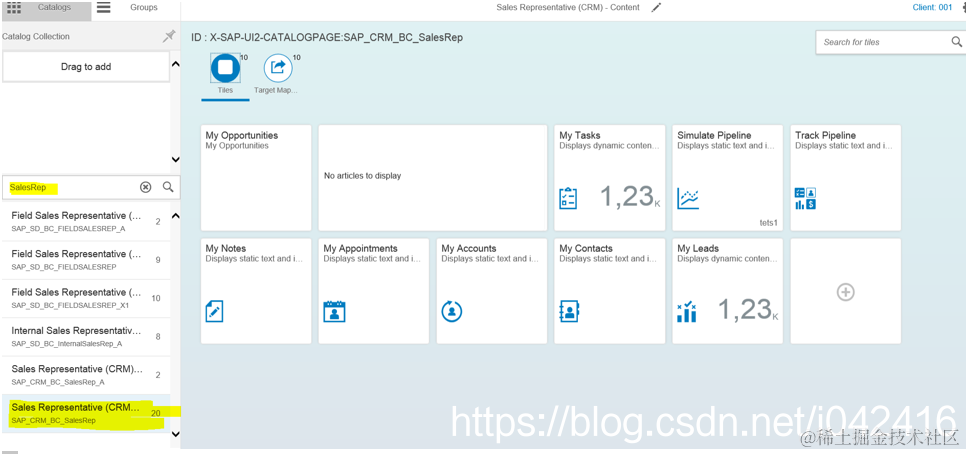Open the My Leads tile
The image size is (966, 454).
click(728, 291)
